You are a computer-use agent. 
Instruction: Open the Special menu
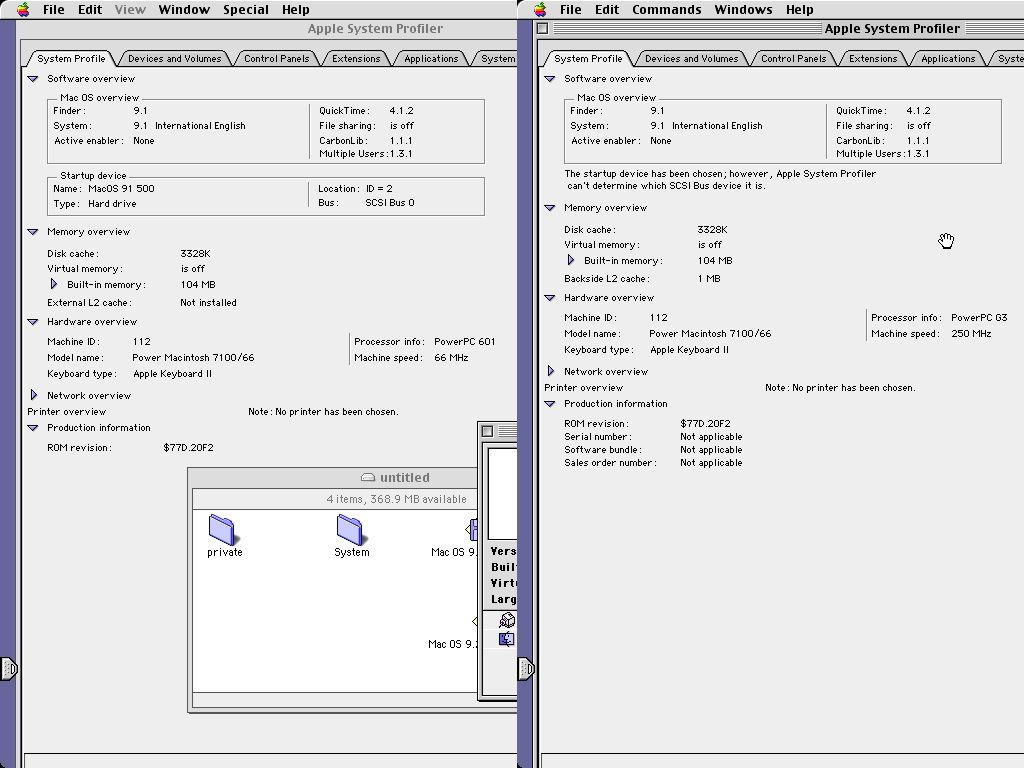[245, 9]
